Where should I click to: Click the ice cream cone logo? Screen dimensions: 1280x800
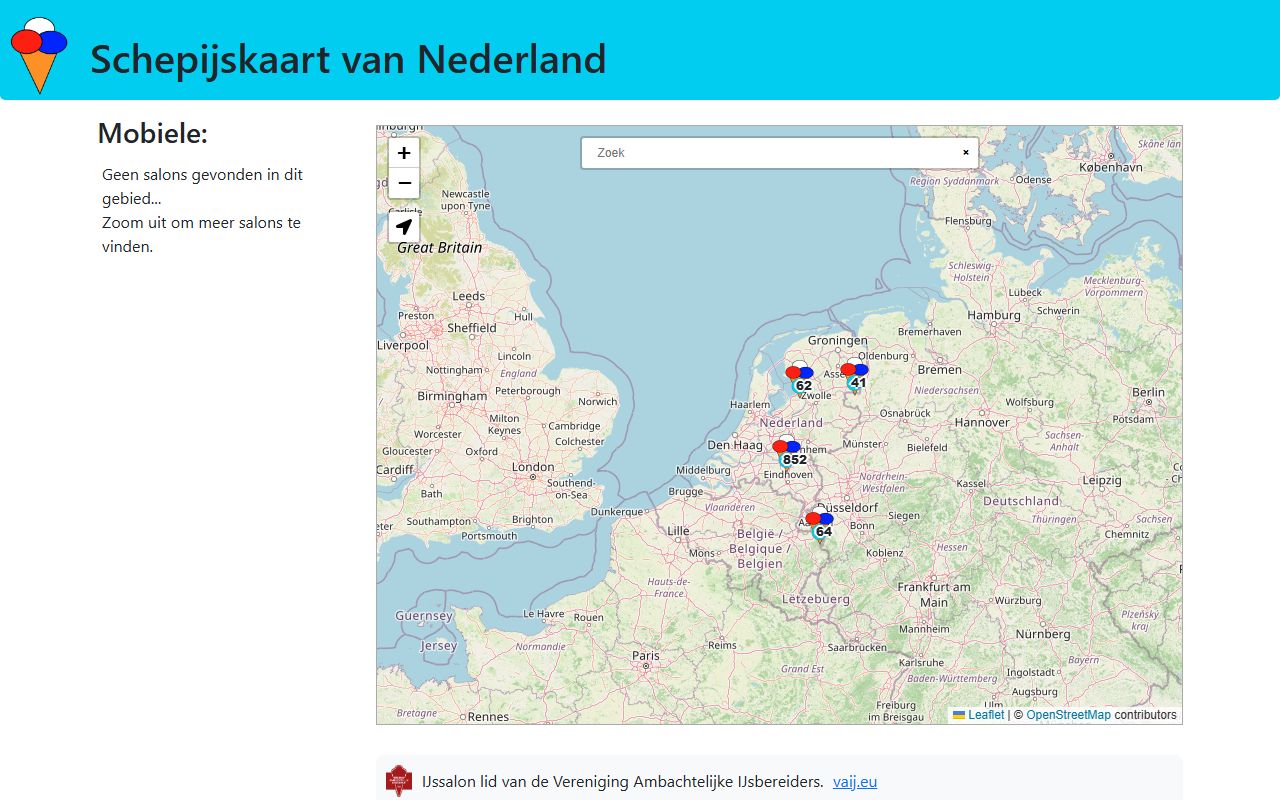[x=39, y=55]
